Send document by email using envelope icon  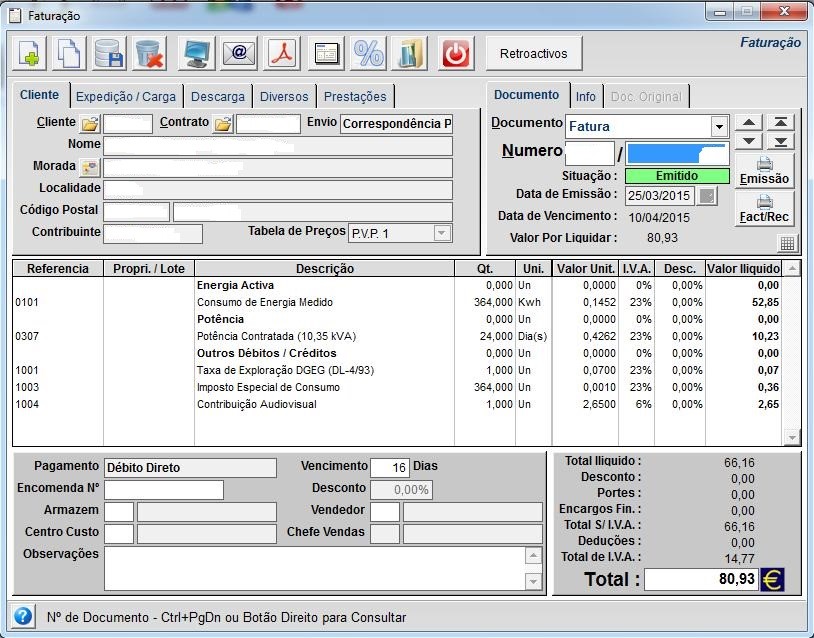[x=239, y=53]
